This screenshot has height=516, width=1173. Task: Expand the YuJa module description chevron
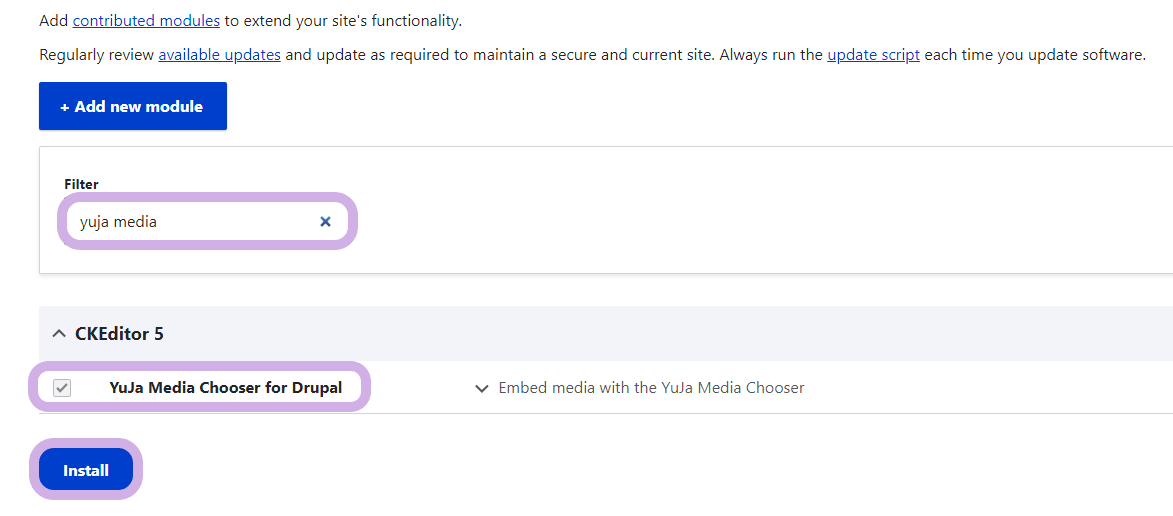click(482, 388)
